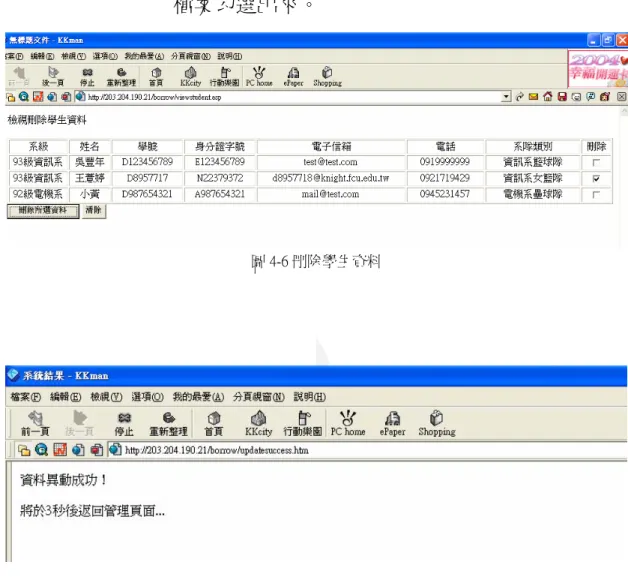This screenshot has height=577, width=628.
Task: Tick delete checkbox for 小黃 row
Action: 596,194
